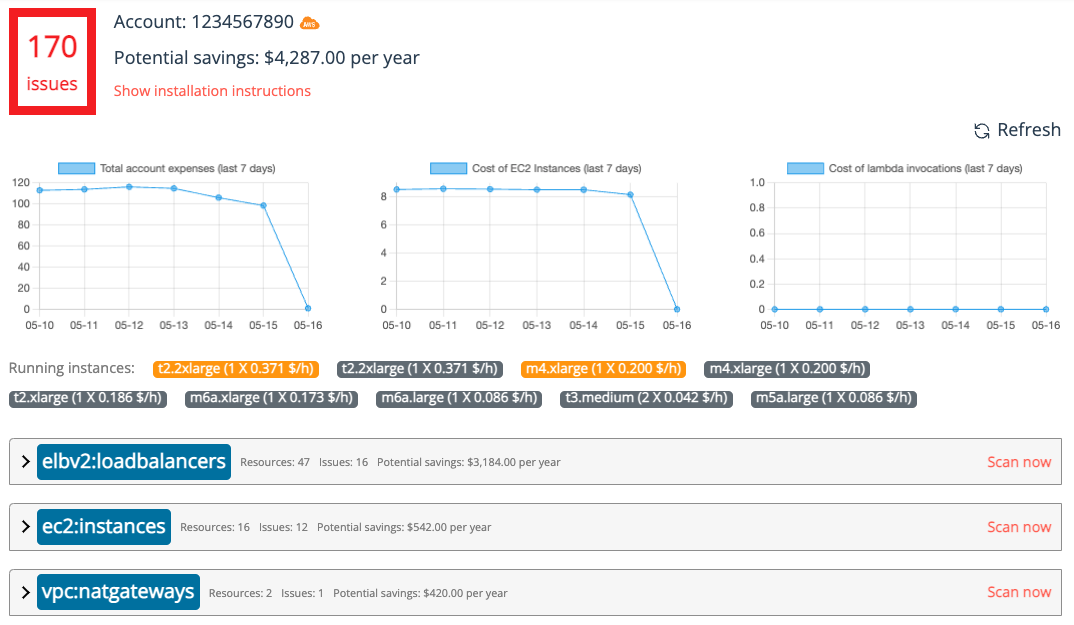The image size is (1074, 625).
Task: Open Show installation instructions link
Action: (x=212, y=91)
